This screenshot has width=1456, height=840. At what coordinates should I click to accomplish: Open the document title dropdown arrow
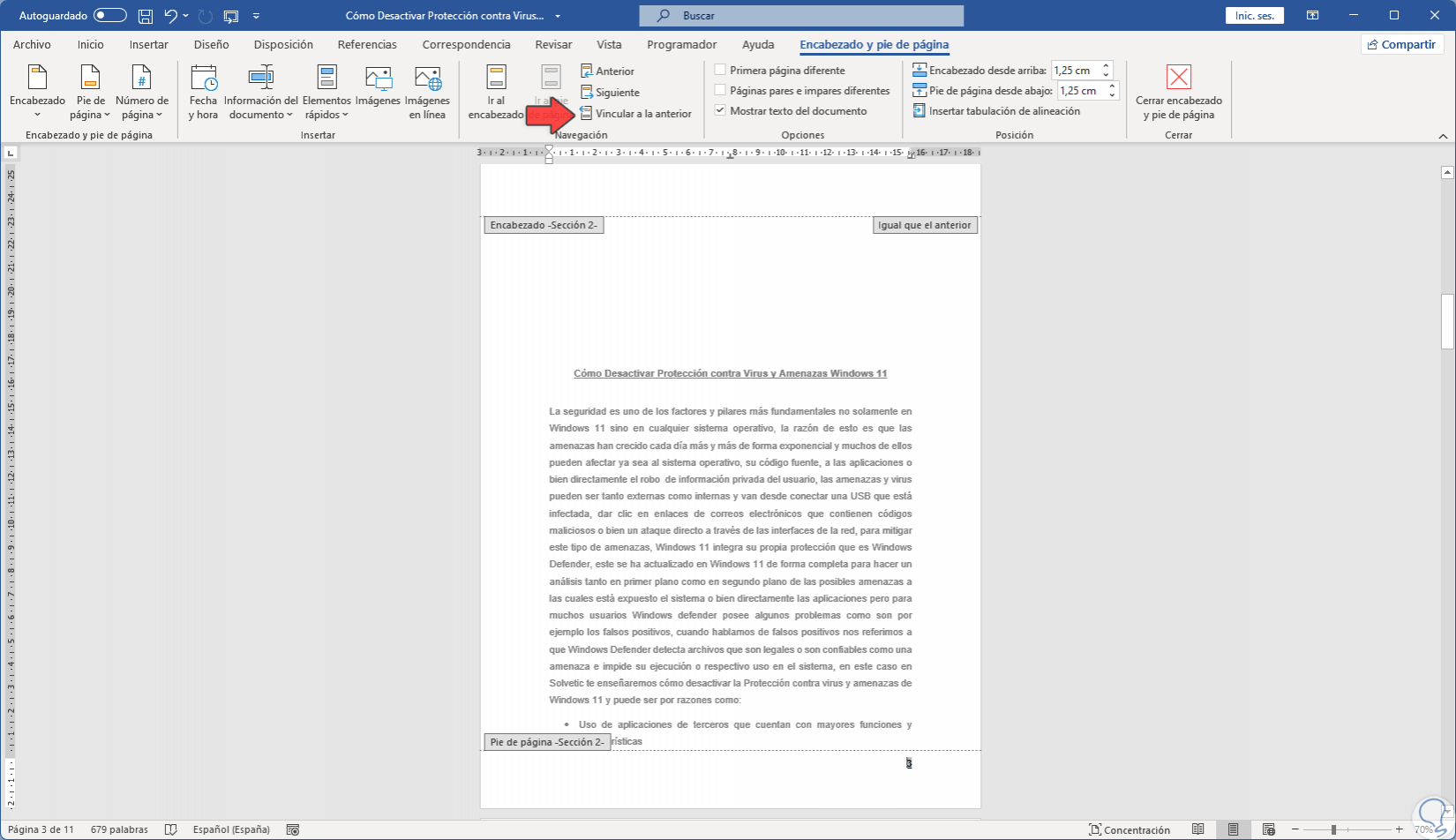[x=559, y=16]
